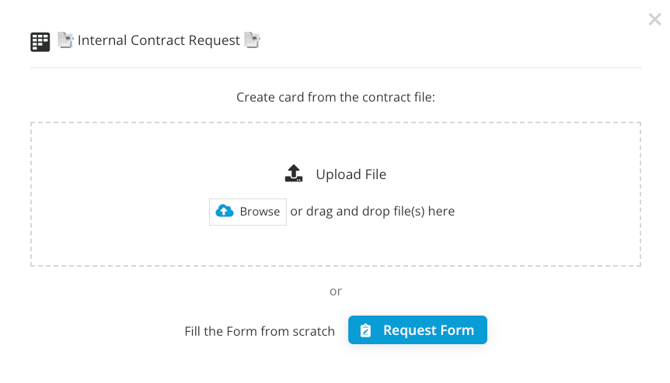
Task: Close the Internal Contract Request dialog
Action: coord(655,19)
